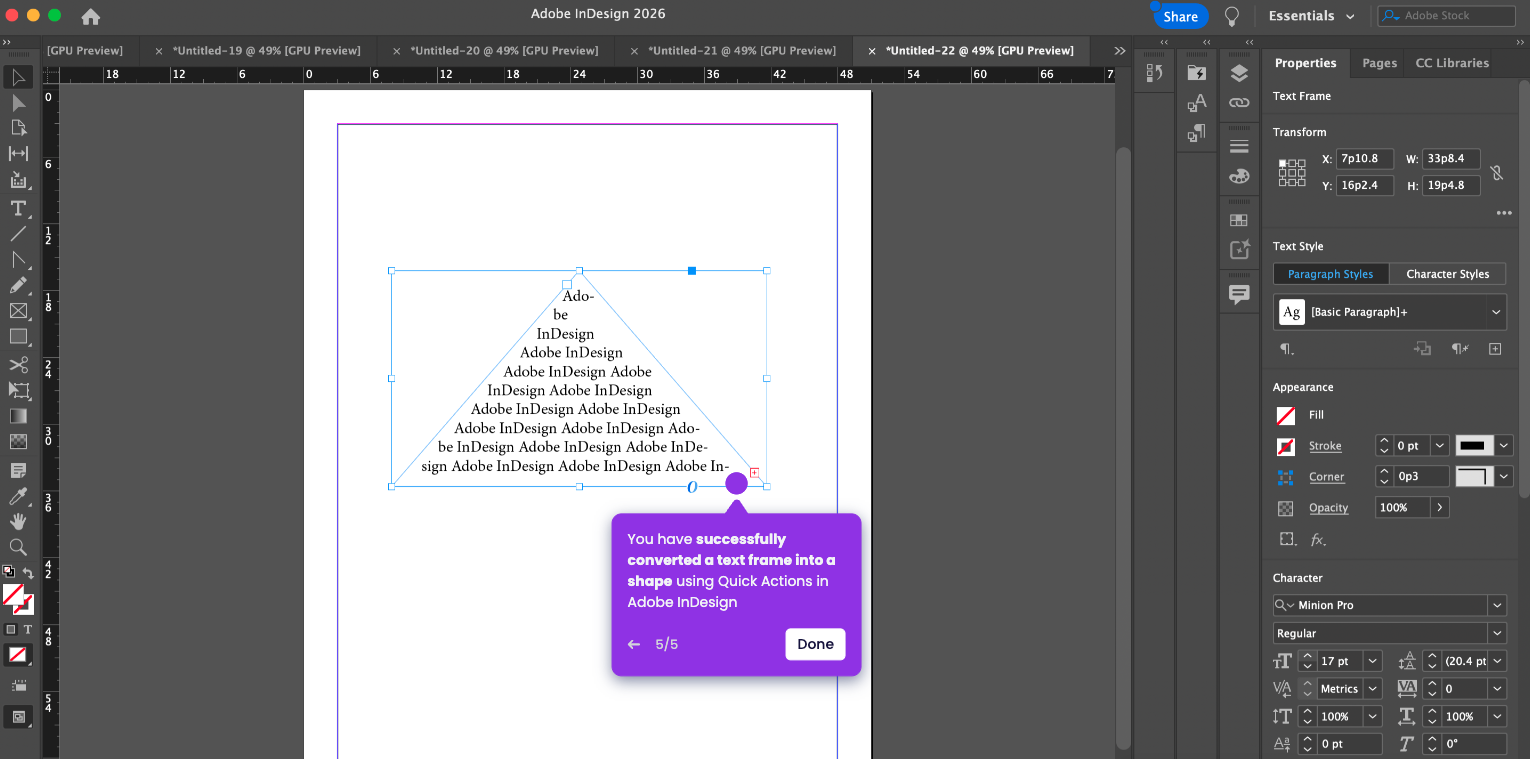Screen dimensions: 1530x759
Task: Choose the transform reference point grid
Action: pyautogui.click(x=1292, y=173)
